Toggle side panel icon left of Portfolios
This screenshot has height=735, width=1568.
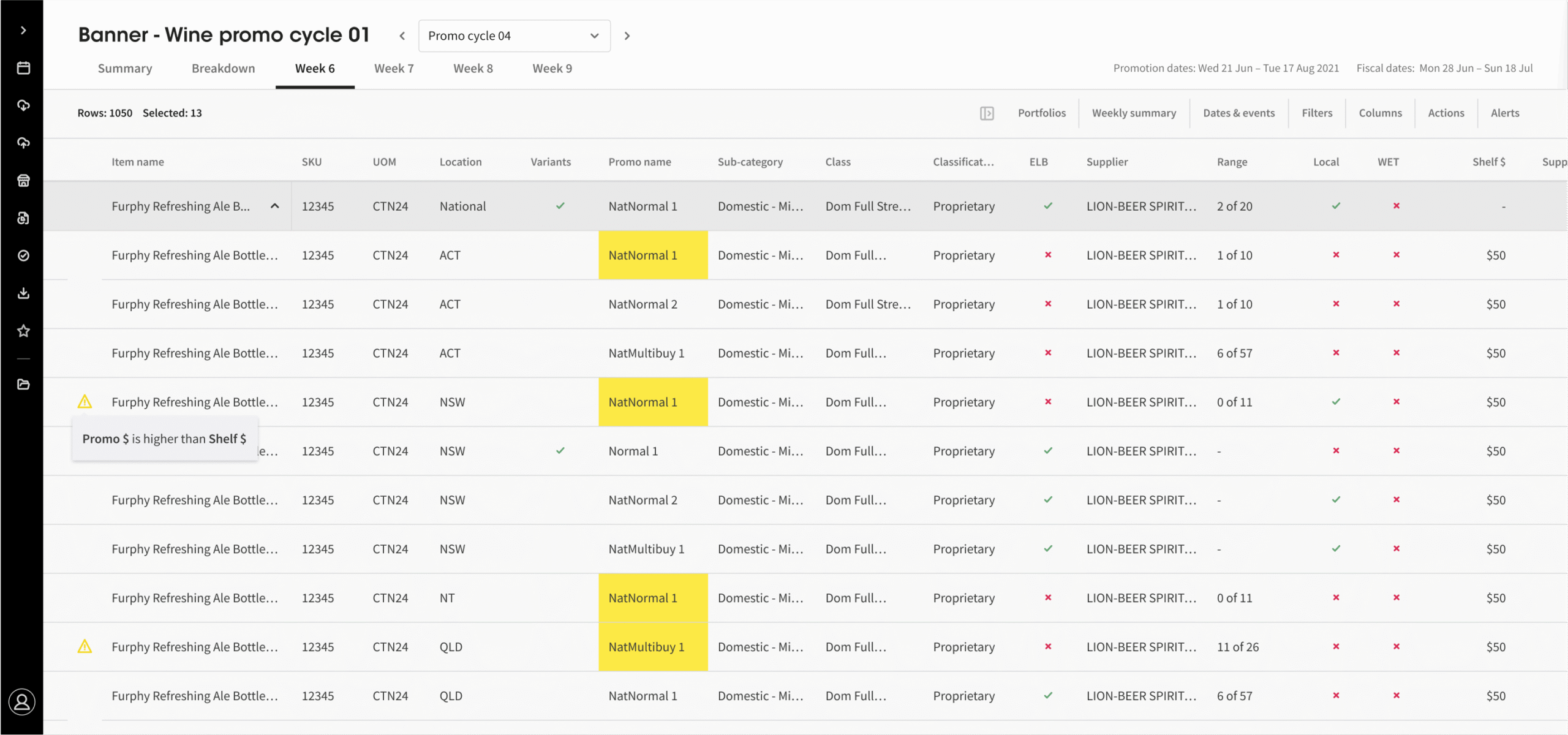click(987, 113)
